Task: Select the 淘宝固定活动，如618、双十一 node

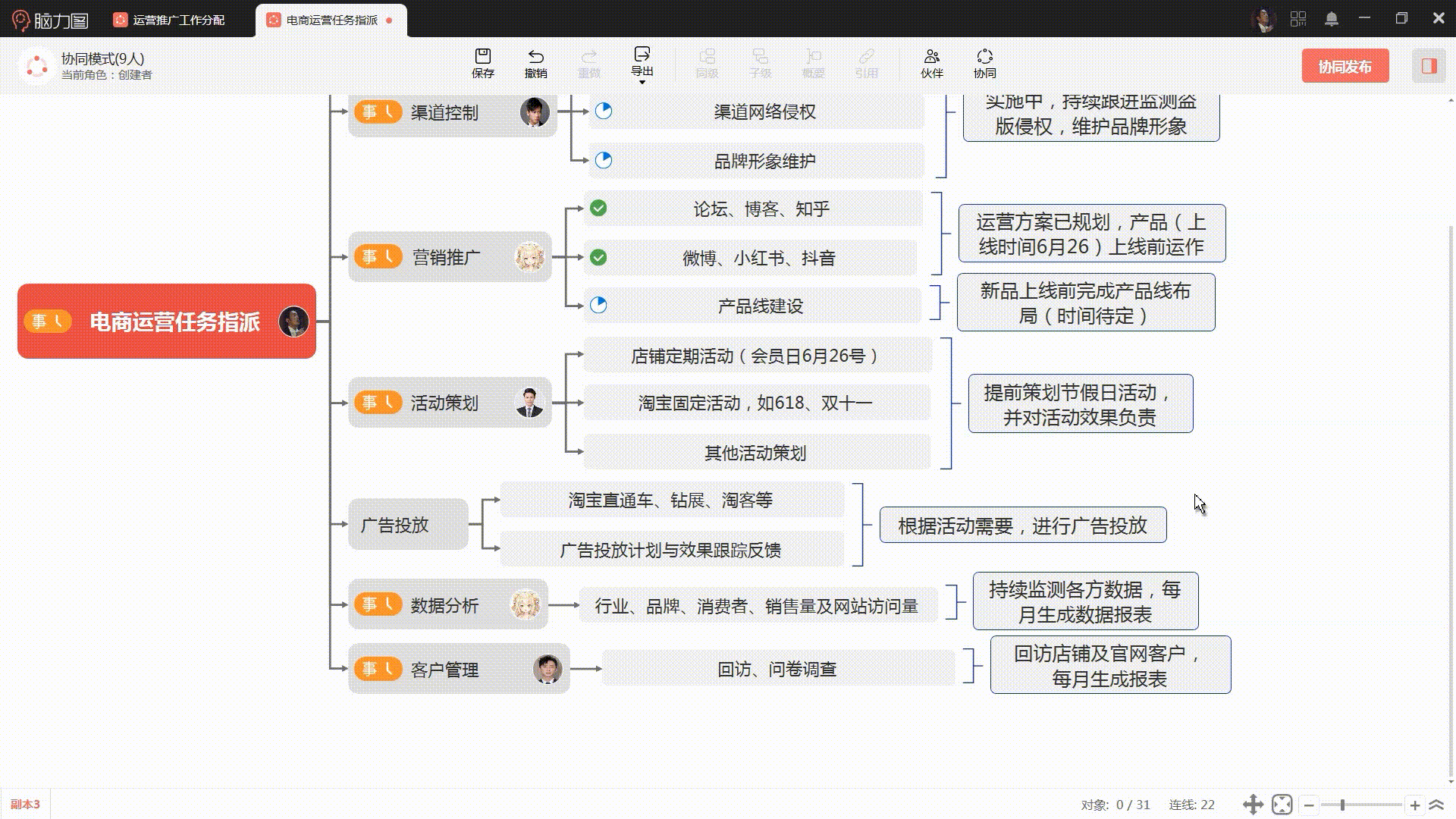Action: point(757,403)
